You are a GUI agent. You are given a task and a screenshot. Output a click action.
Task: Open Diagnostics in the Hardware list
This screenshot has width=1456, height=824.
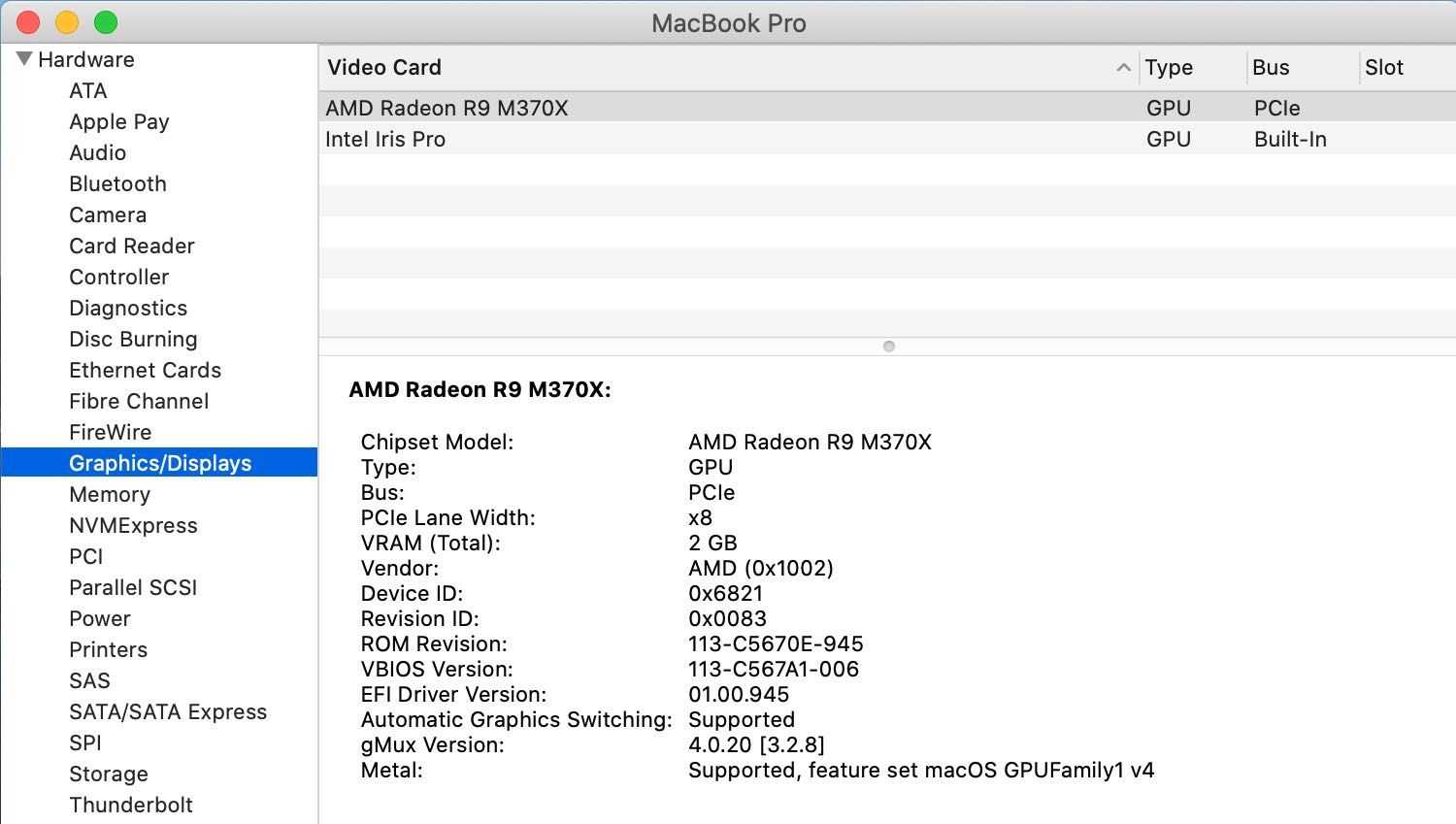(128, 308)
